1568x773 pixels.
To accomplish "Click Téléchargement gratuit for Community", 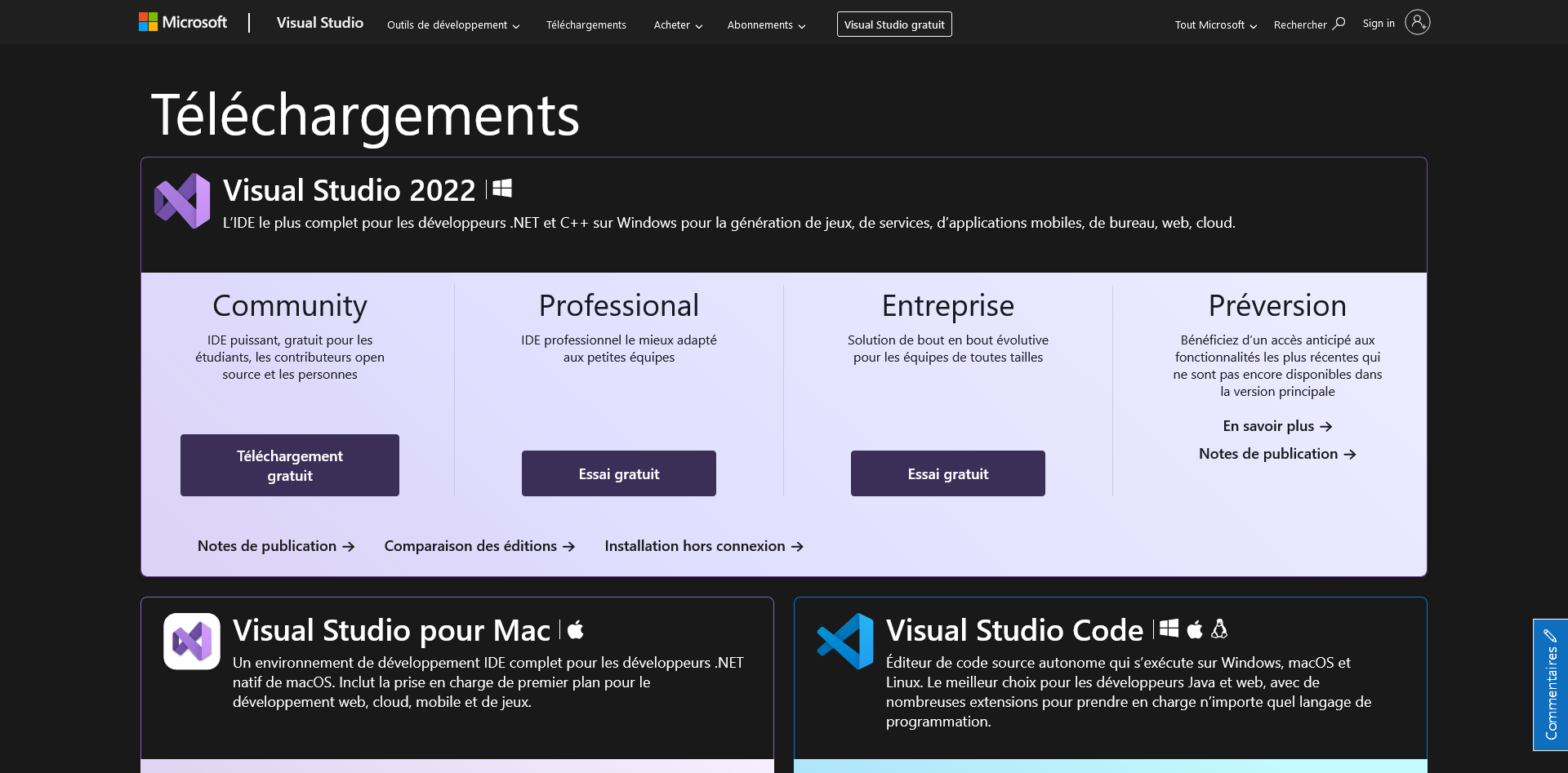I will point(290,465).
